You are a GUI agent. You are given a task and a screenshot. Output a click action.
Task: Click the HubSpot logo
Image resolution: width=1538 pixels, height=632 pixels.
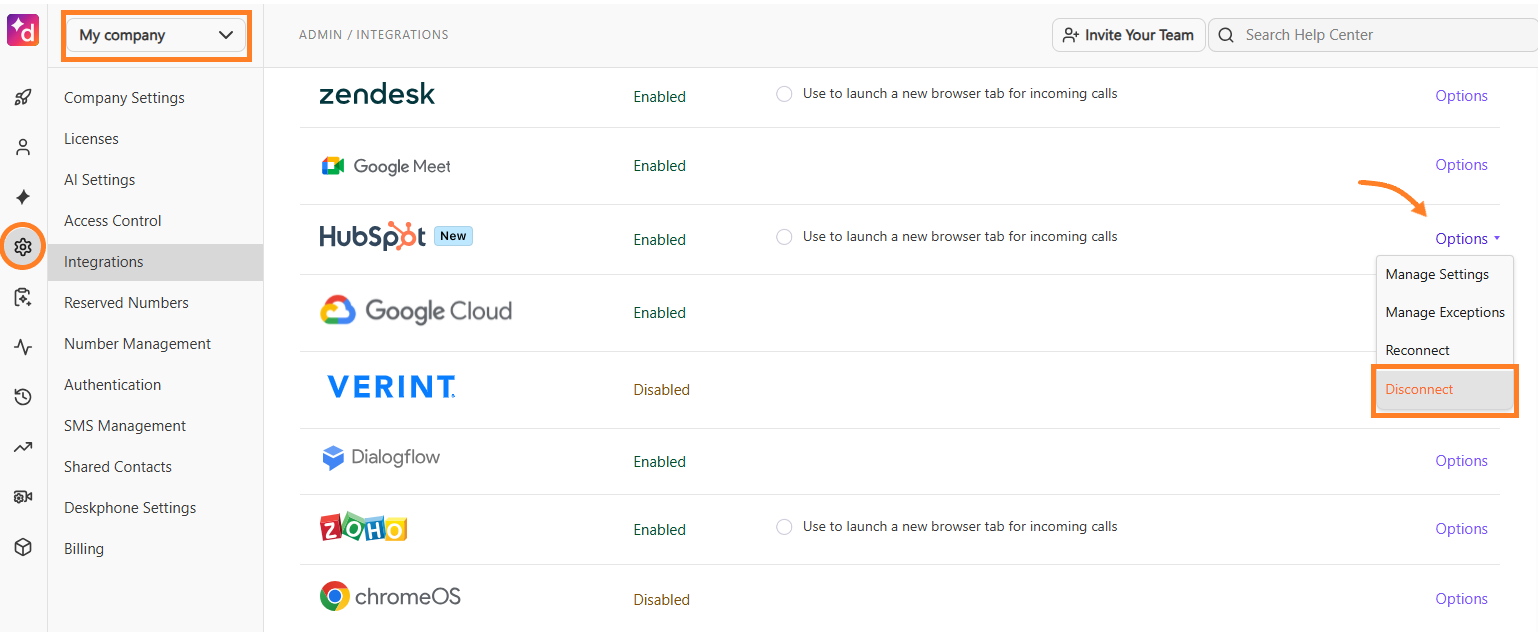point(372,237)
